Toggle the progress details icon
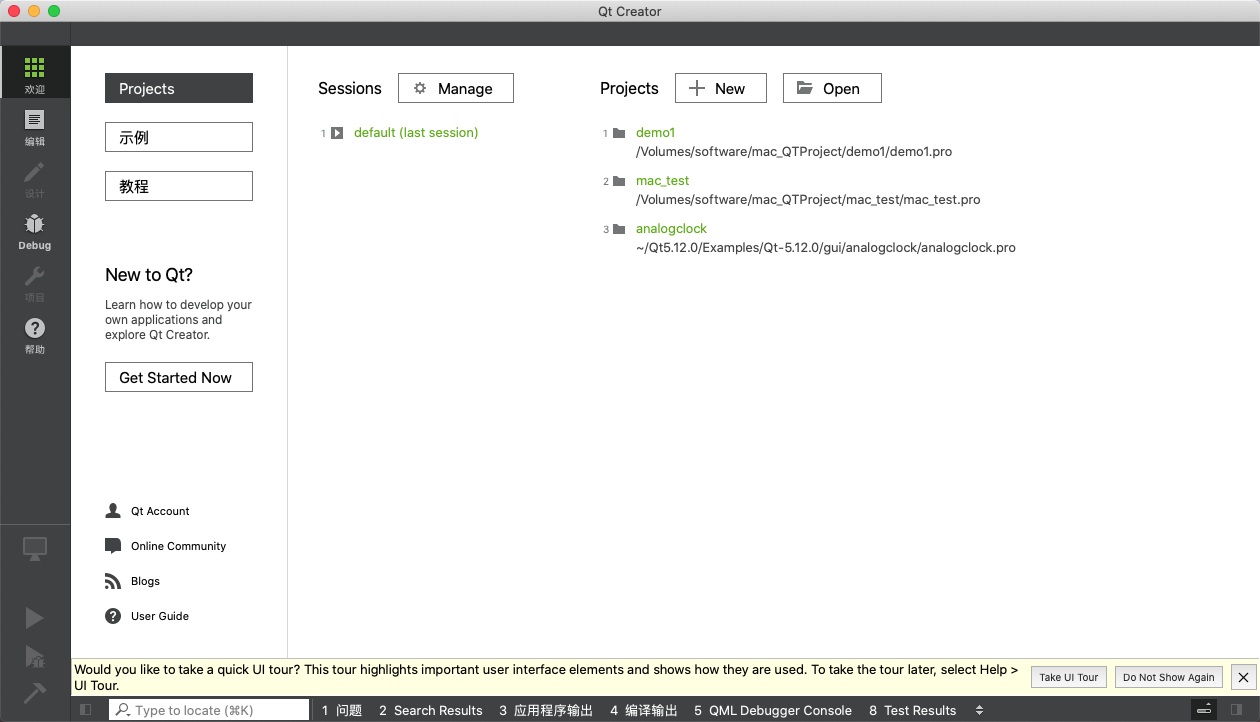 (x=1205, y=710)
